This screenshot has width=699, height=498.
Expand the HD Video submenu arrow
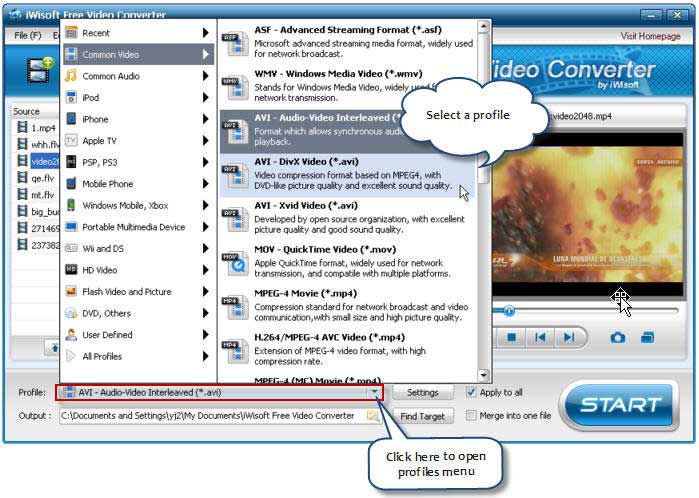[x=206, y=270]
